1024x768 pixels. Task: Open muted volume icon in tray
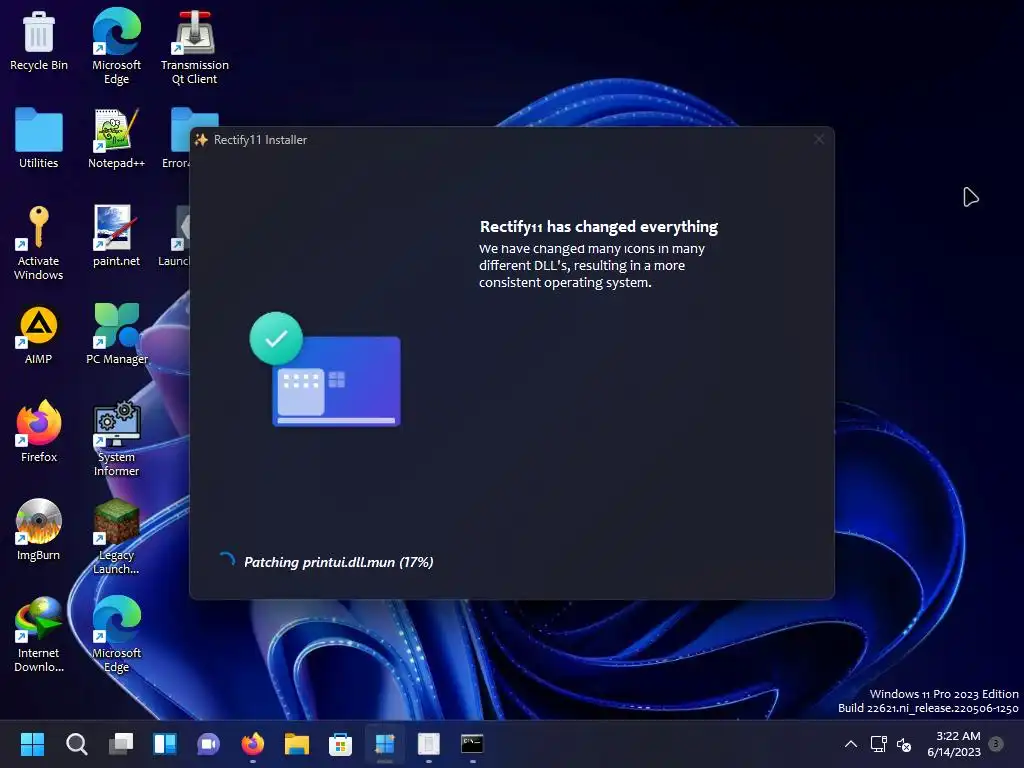pos(904,744)
